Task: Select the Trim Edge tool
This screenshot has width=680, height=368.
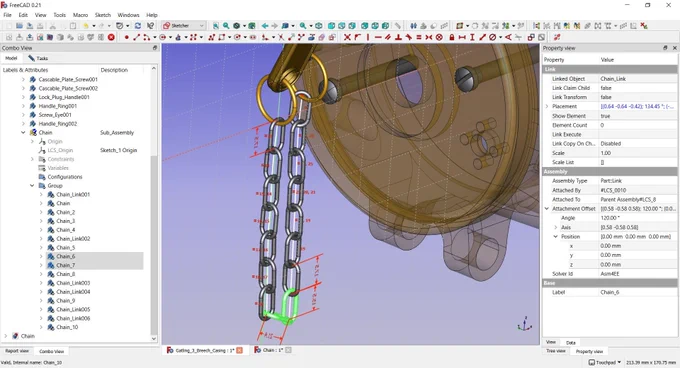Action: pyautogui.click(x=281, y=37)
